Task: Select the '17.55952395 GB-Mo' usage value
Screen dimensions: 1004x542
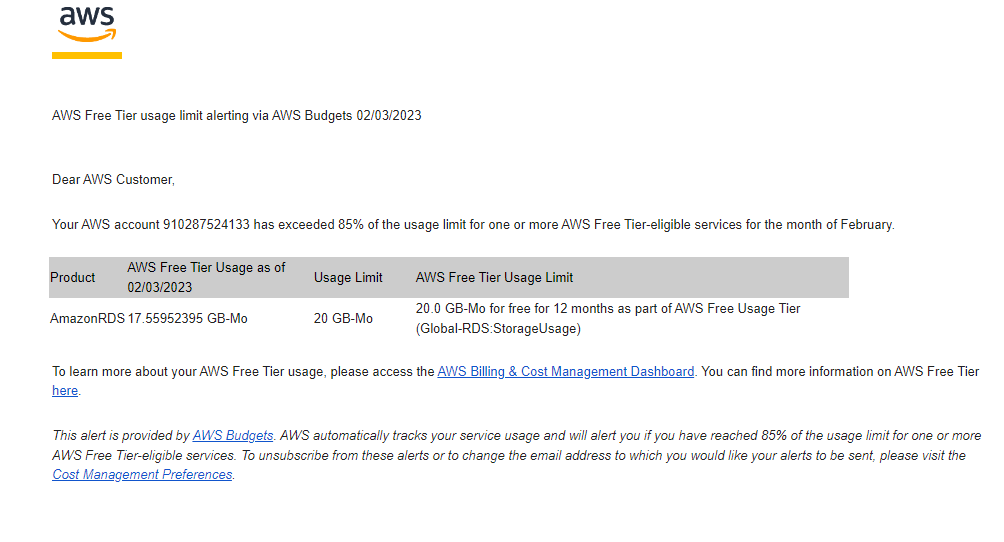Action: point(187,318)
